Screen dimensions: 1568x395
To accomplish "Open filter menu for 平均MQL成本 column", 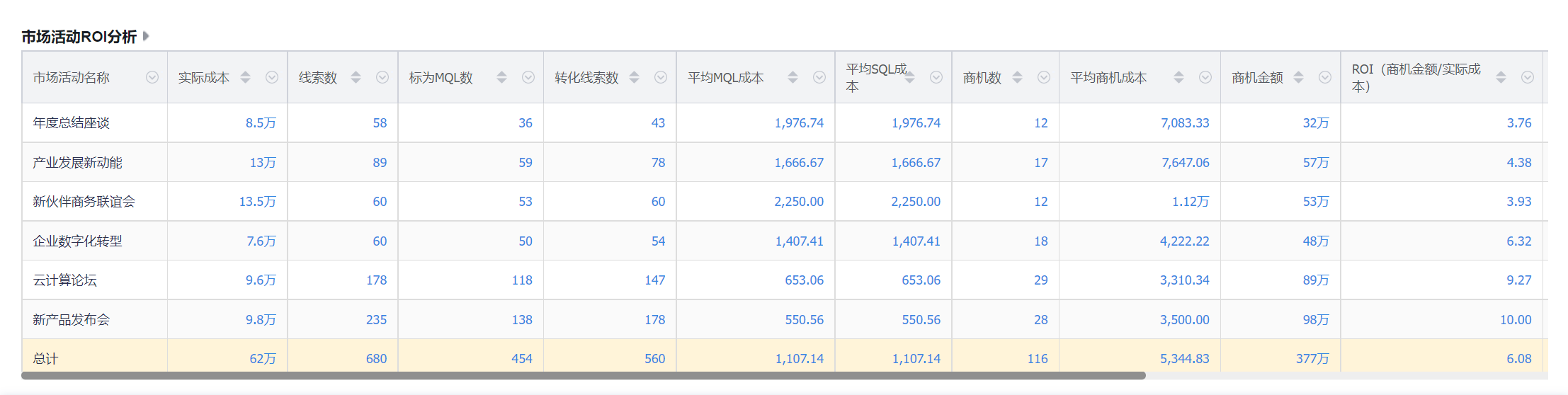I will (819, 77).
